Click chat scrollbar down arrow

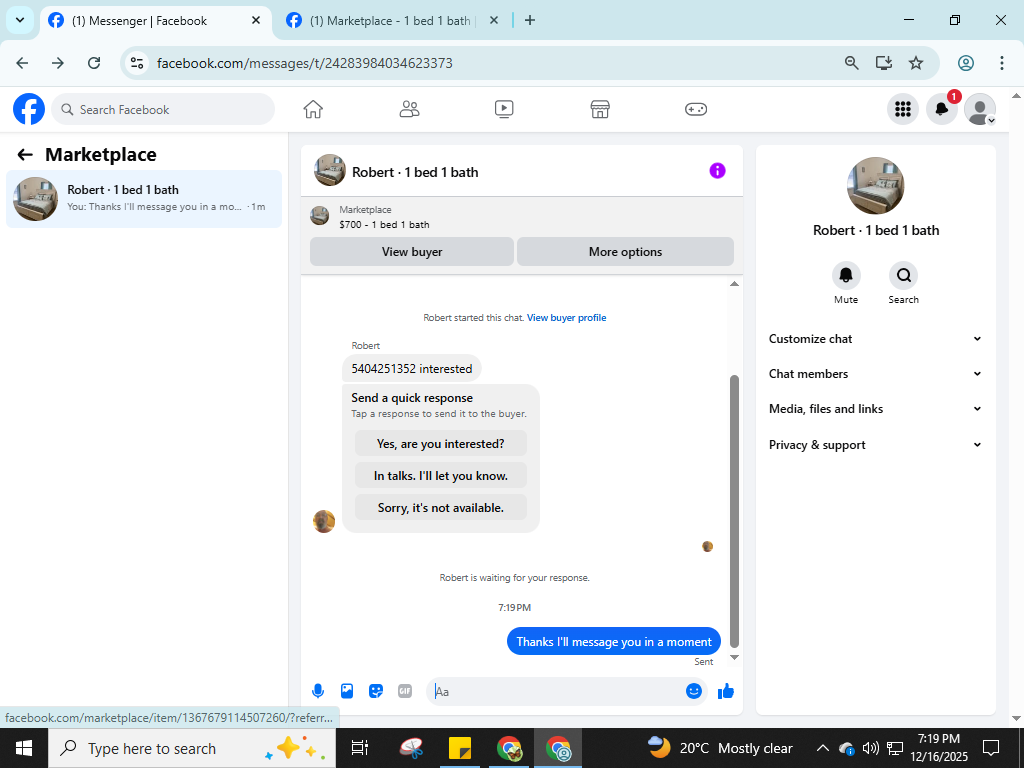734,658
